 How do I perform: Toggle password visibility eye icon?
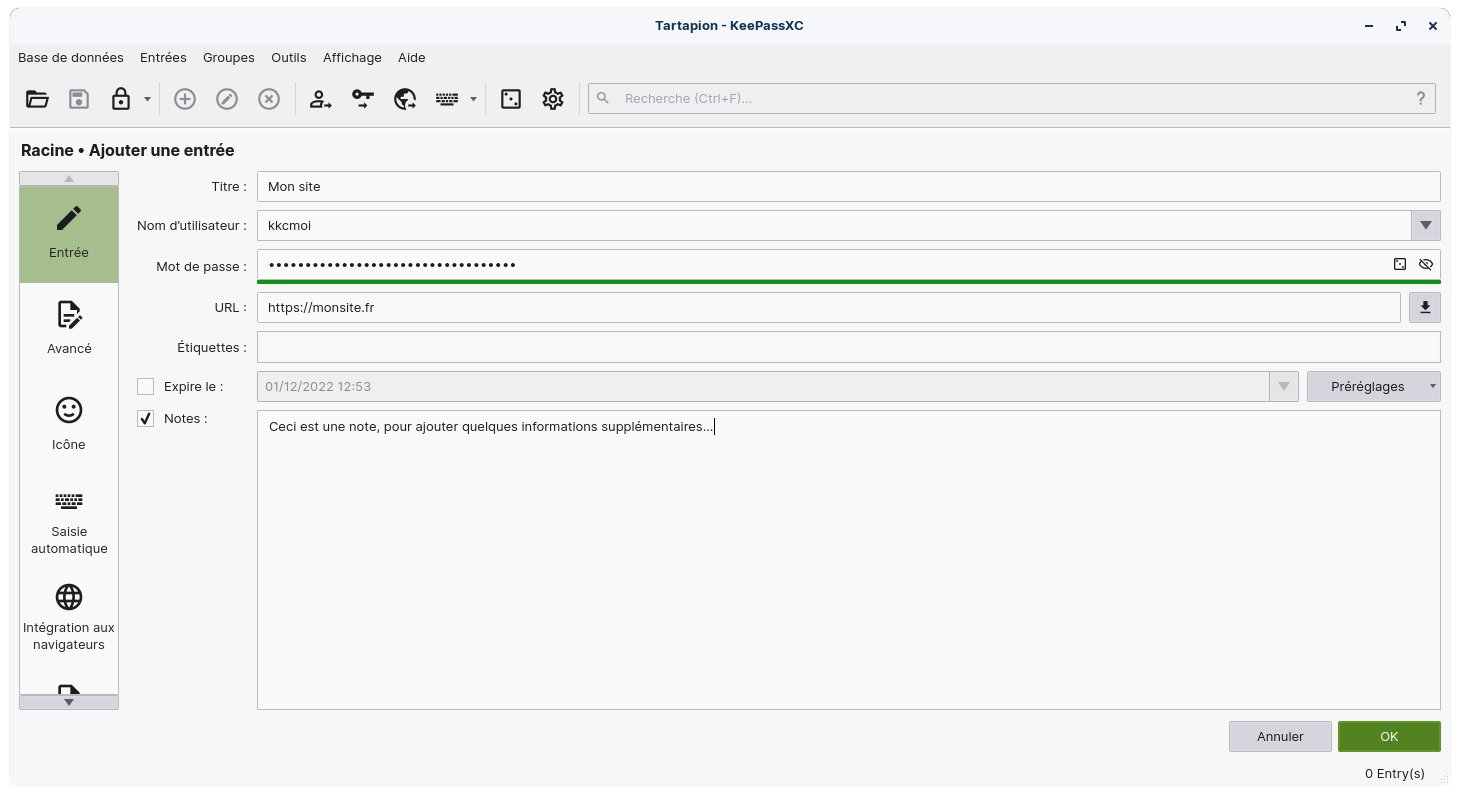(1426, 265)
